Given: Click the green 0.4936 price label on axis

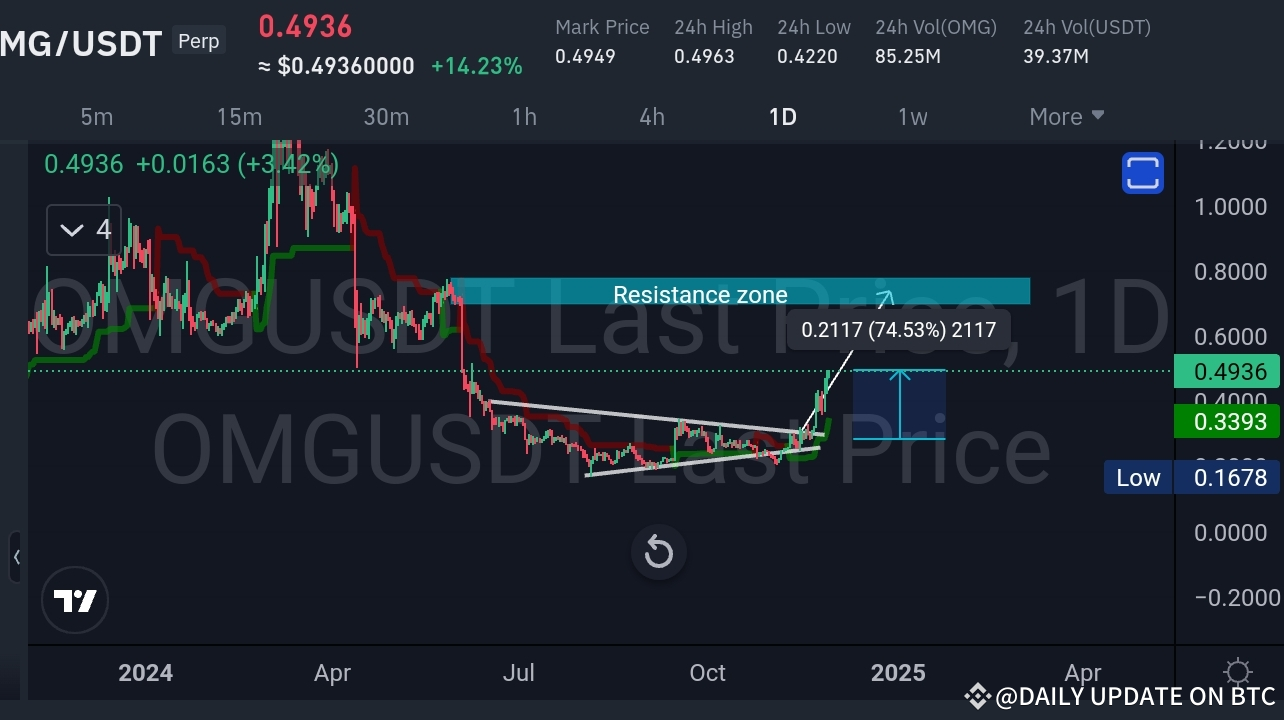Looking at the screenshot, I should [1227, 371].
